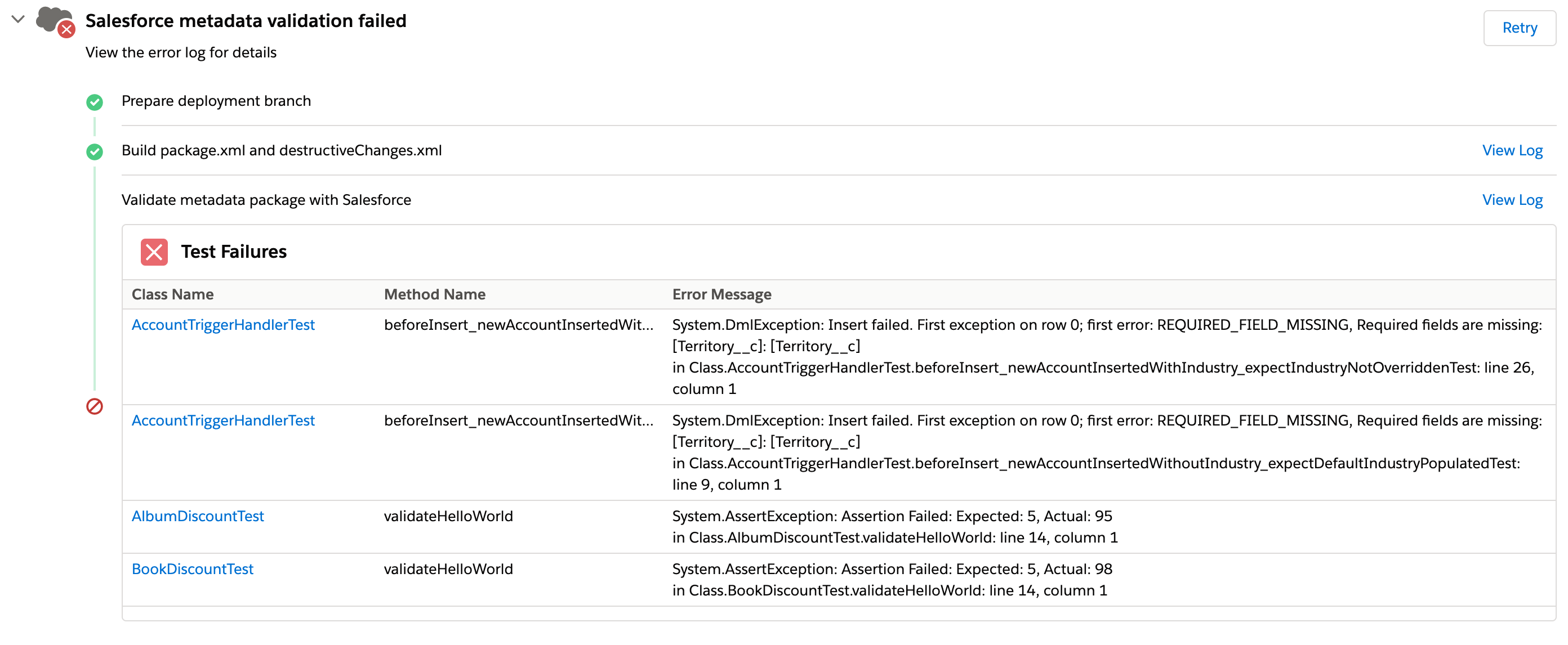Click the 'Expected: 5, Actual: 98' error message
This screenshot has width=1568, height=645.
click(x=892, y=569)
